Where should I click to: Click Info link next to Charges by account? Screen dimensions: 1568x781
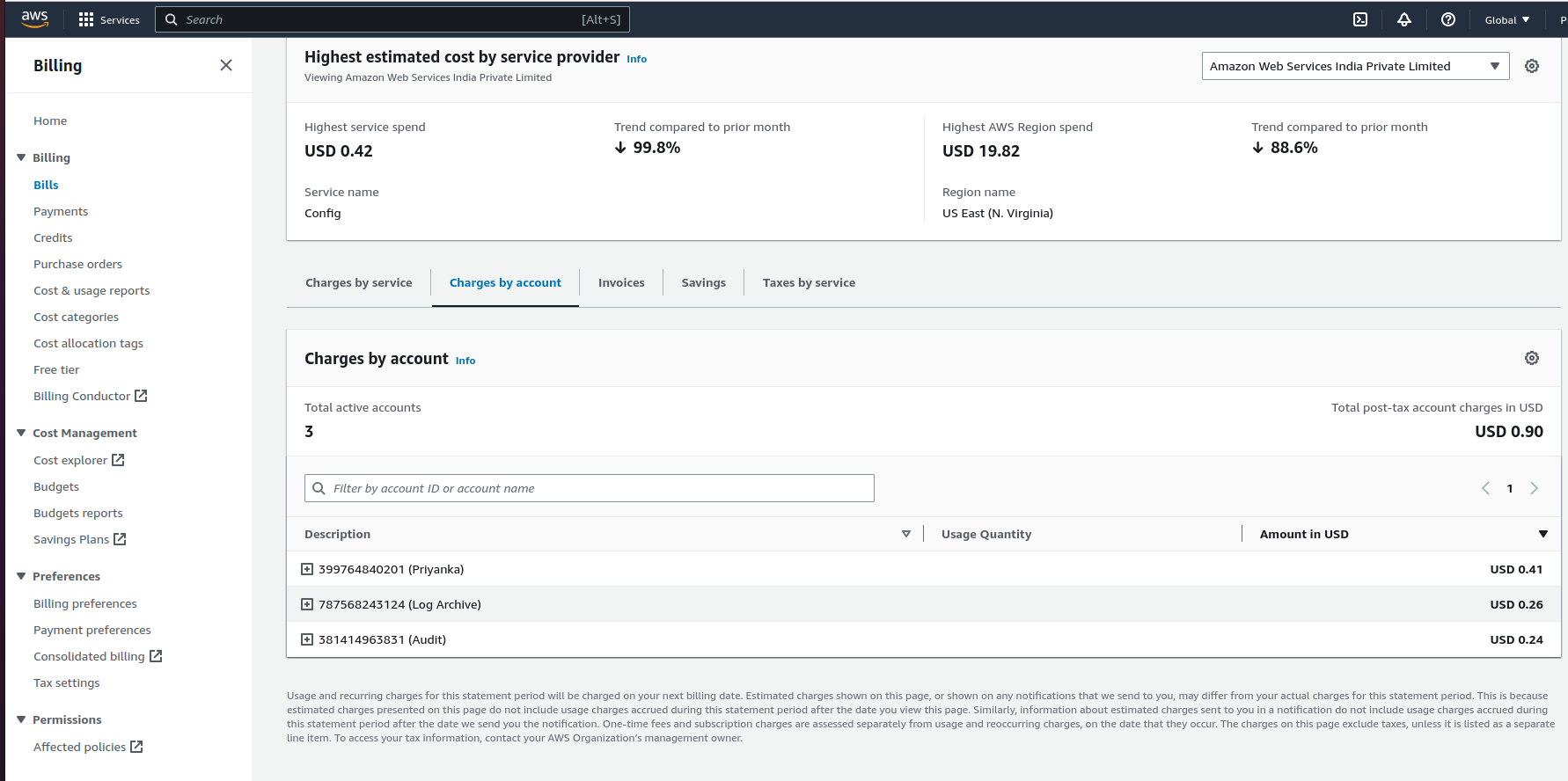465,361
